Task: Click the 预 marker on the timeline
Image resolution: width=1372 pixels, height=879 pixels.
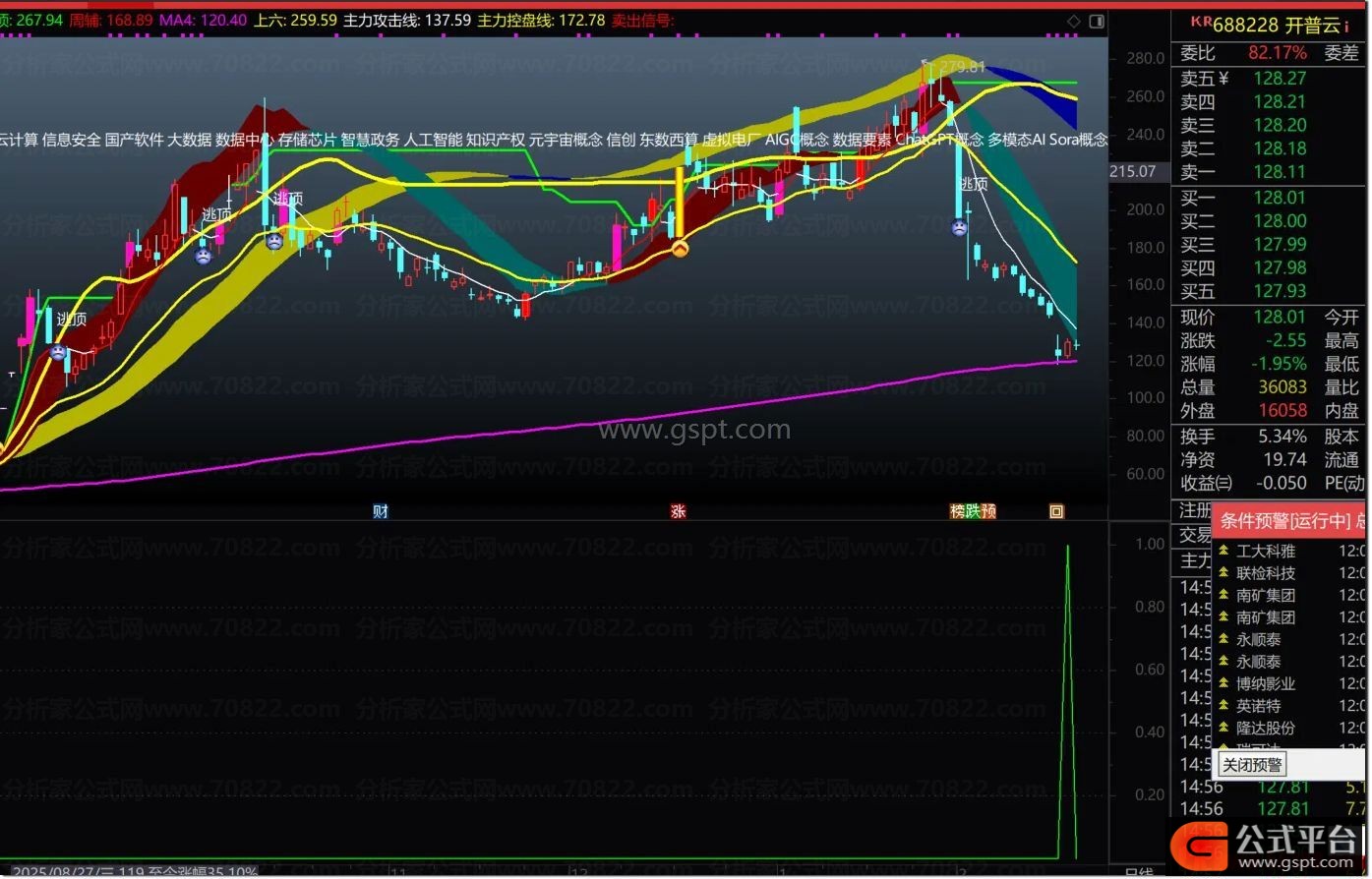Action: 988,511
